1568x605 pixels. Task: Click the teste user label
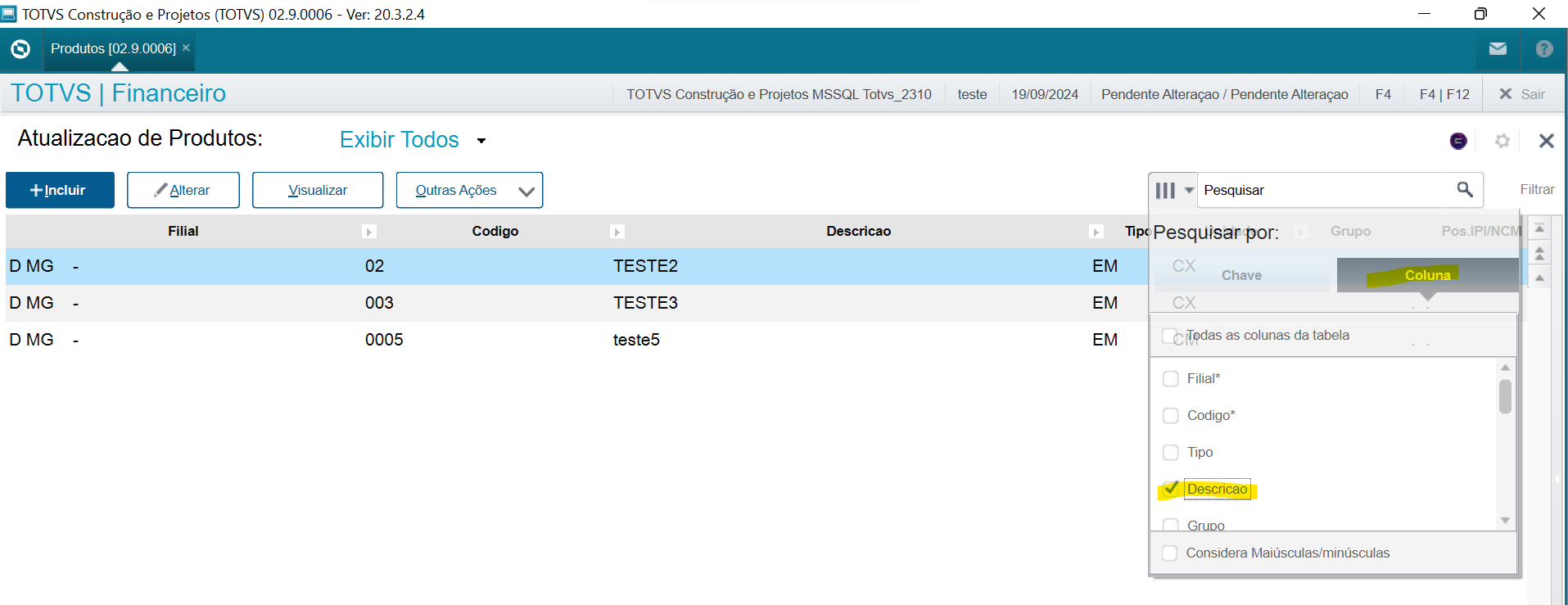972,94
